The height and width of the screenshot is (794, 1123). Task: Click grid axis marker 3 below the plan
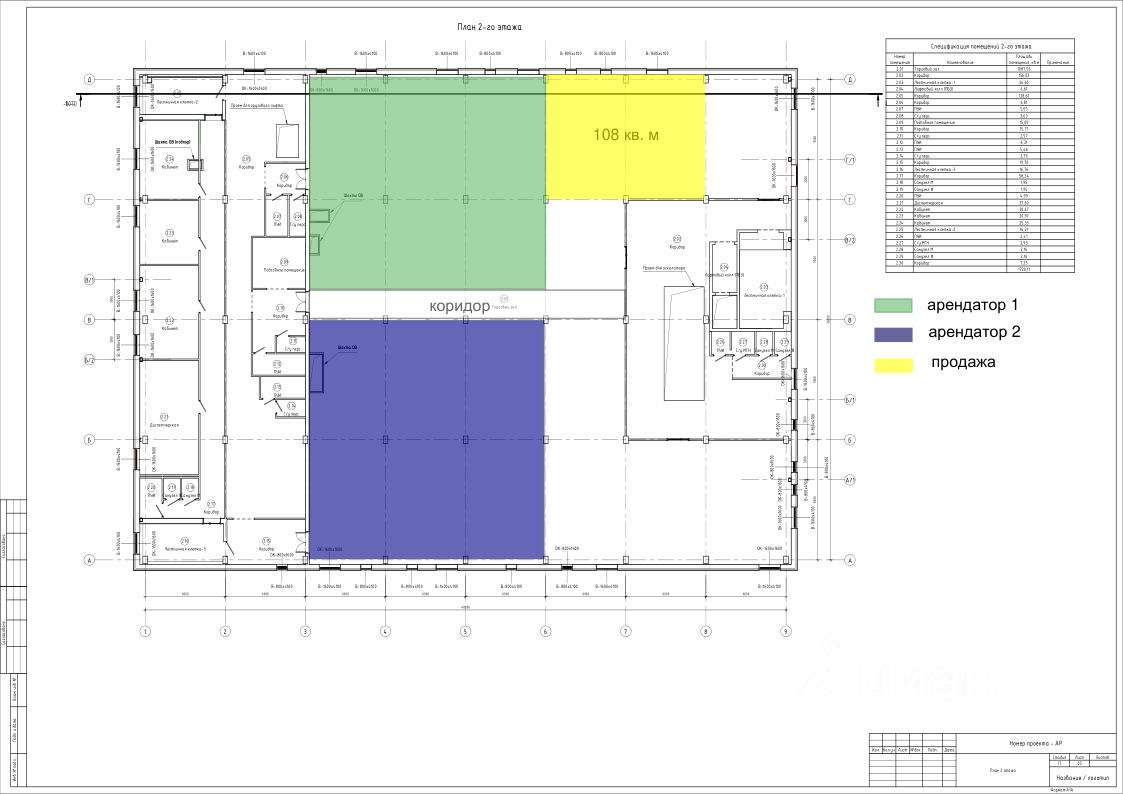tap(306, 631)
